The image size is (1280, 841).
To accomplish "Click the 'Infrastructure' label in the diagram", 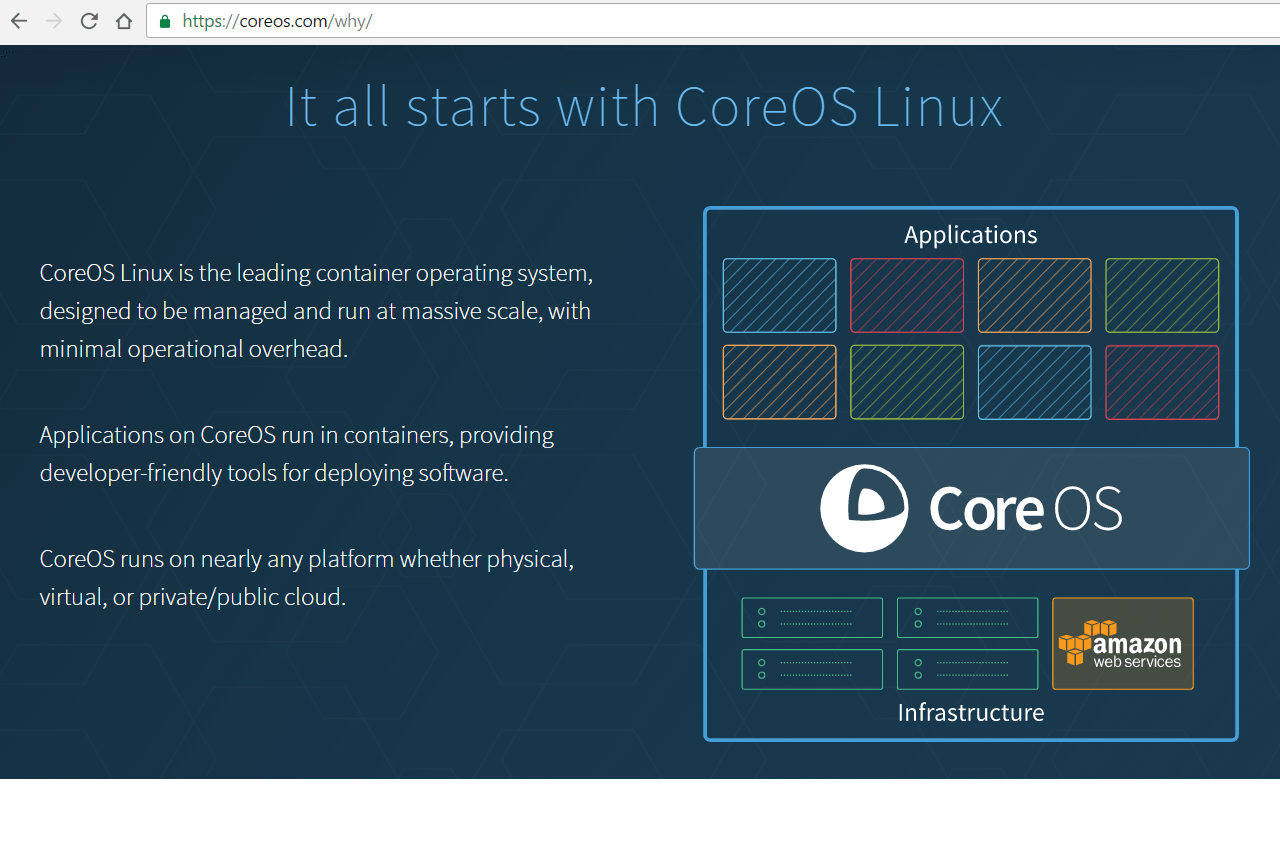I will tap(969, 712).
